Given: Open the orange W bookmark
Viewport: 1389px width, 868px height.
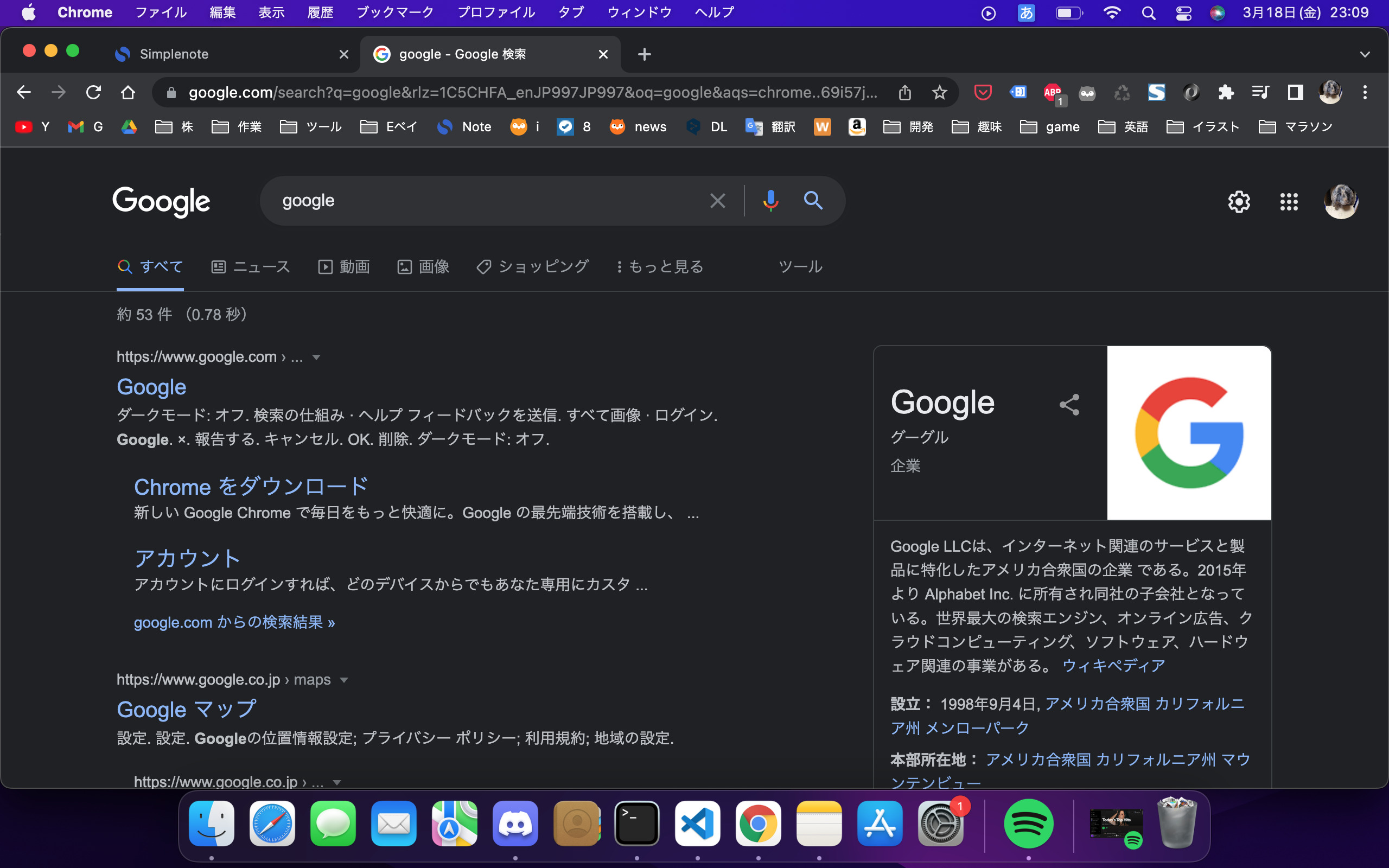Looking at the screenshot, I should pyautogui.click(x=822, y=127).
